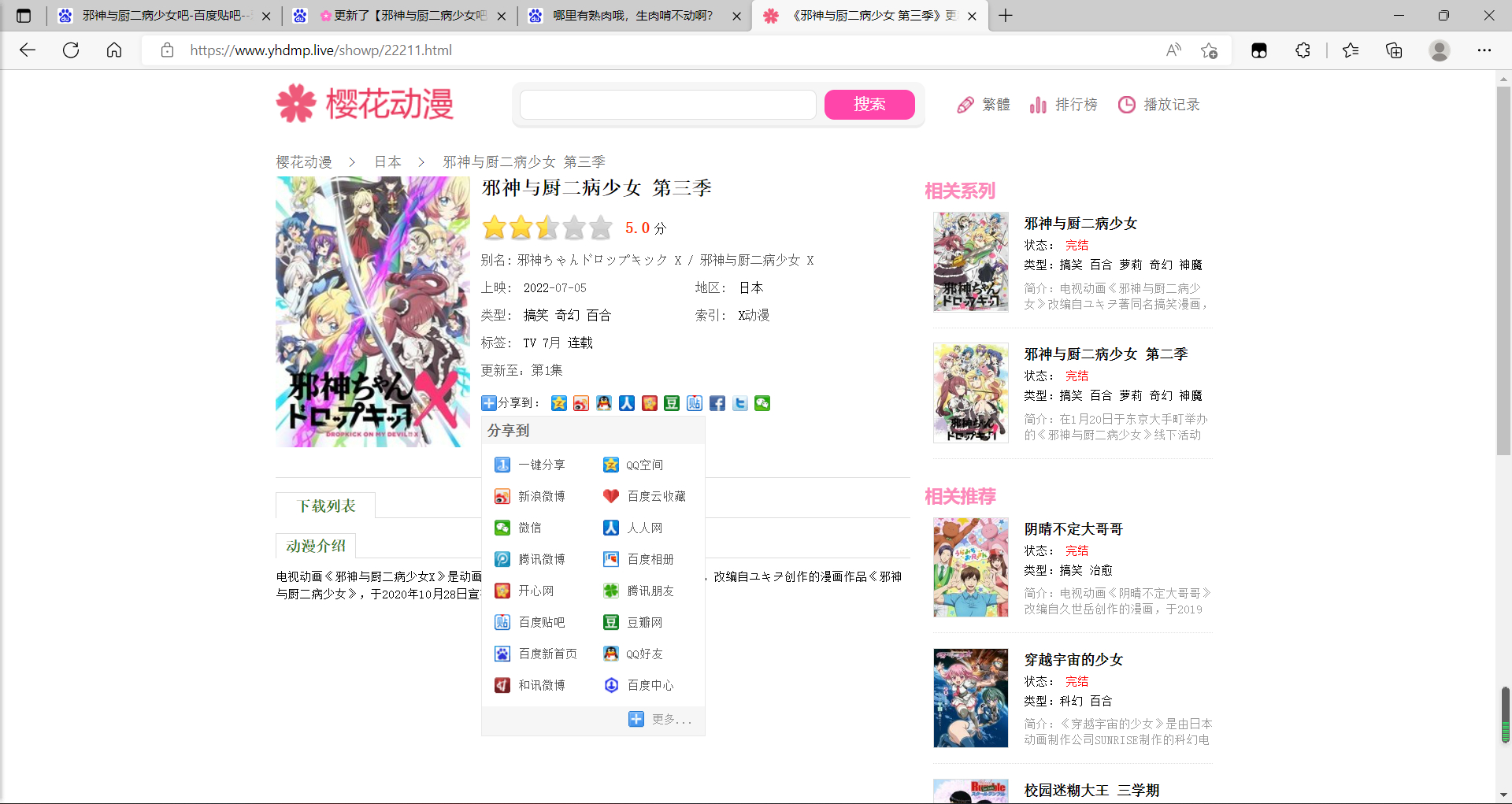Viewport: 1512px width, 804px height.
Task: Add page to favorites star icon
Action: pos(1209,50)
